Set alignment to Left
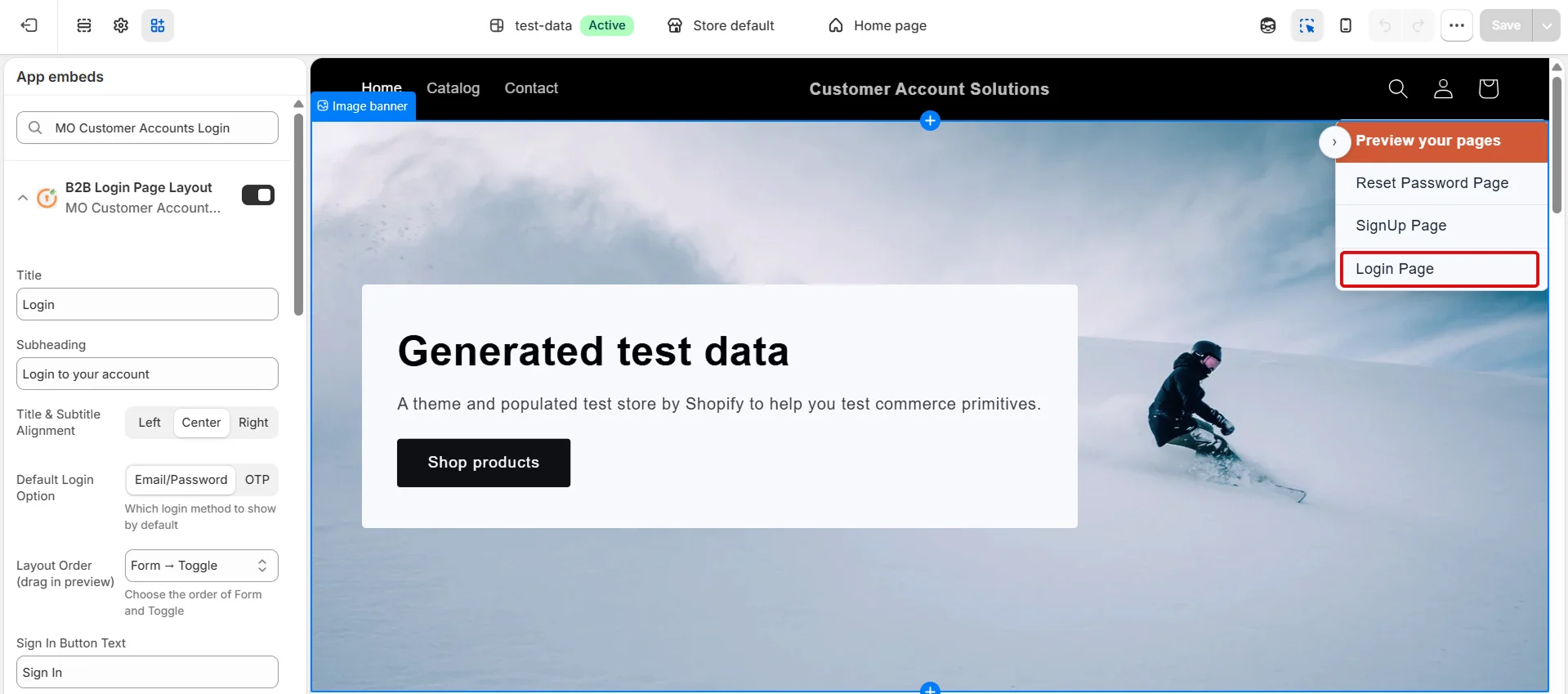1568x694 pixels. point(150,423)
